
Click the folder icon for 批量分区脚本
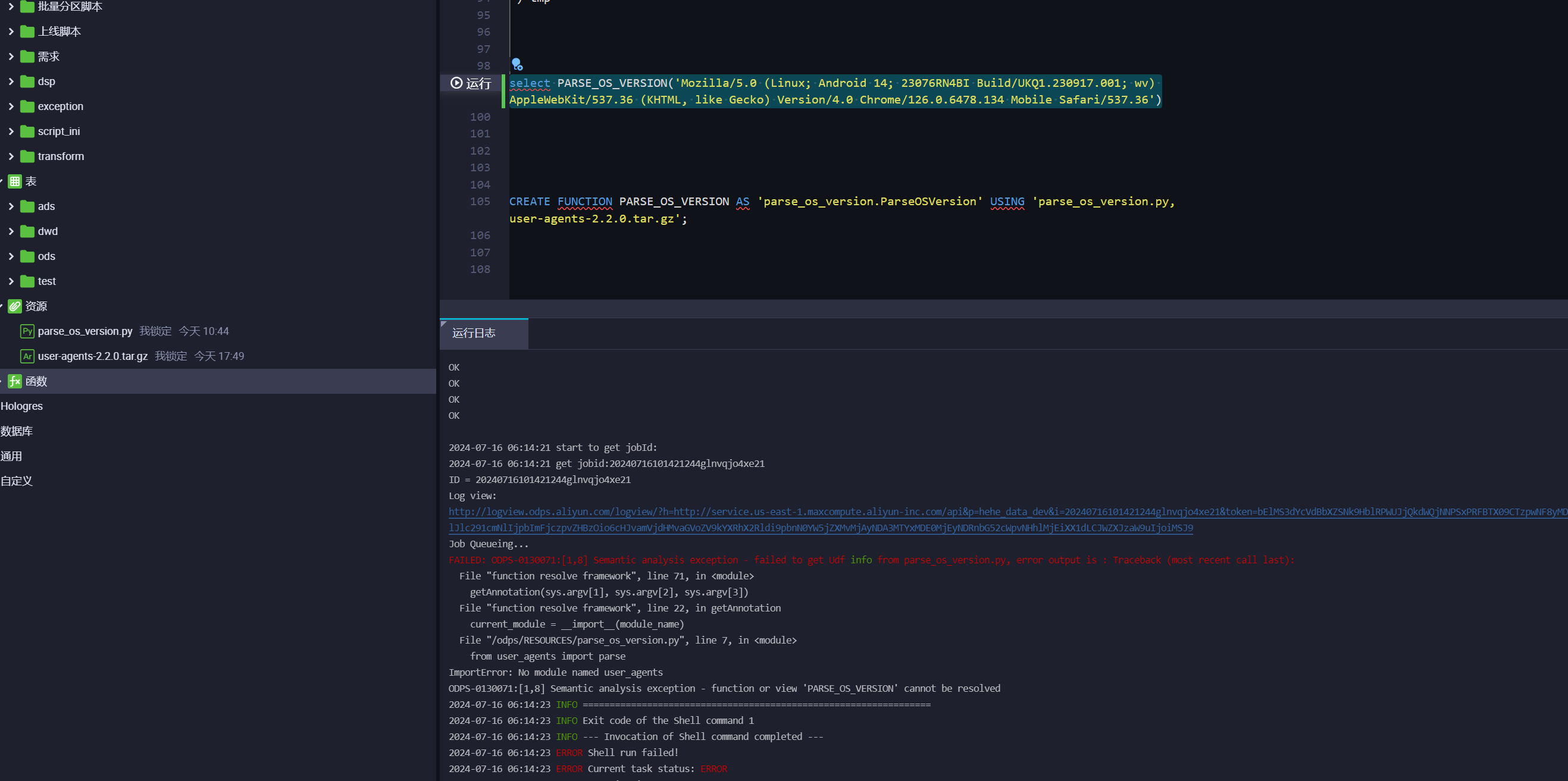(27, 7)
